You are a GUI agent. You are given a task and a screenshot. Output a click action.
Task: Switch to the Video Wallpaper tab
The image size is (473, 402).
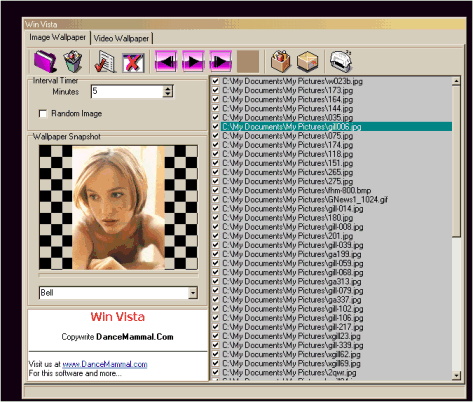[121, 39]
